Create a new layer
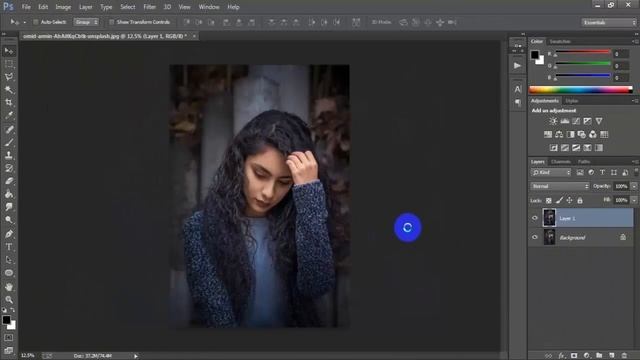This screenshot has height=360, width=640. pos(611,356)
